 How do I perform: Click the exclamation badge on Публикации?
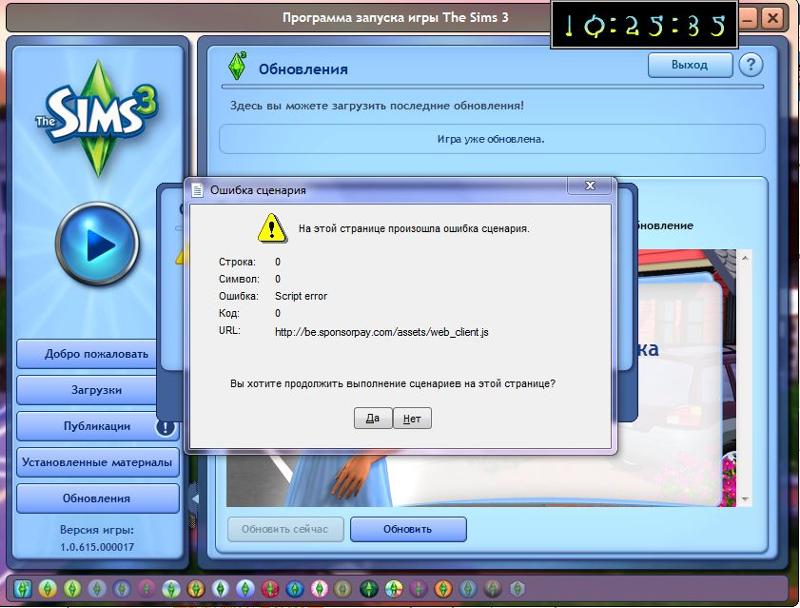(x=165, y=427)
